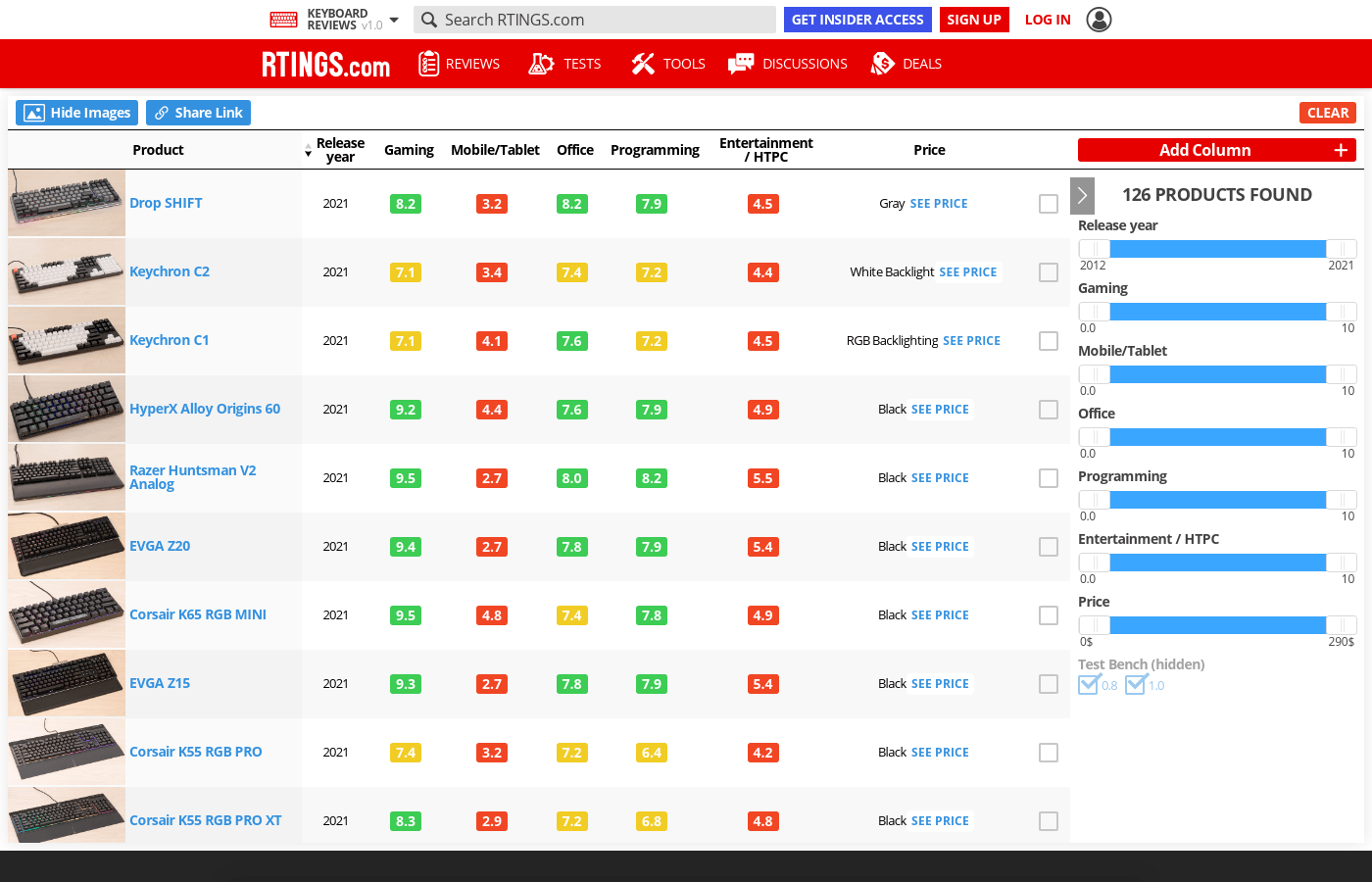This screenshot has width=1372, height=882.
Task: Click the RTINGS.com logo
Action: (x=326, y=65)
